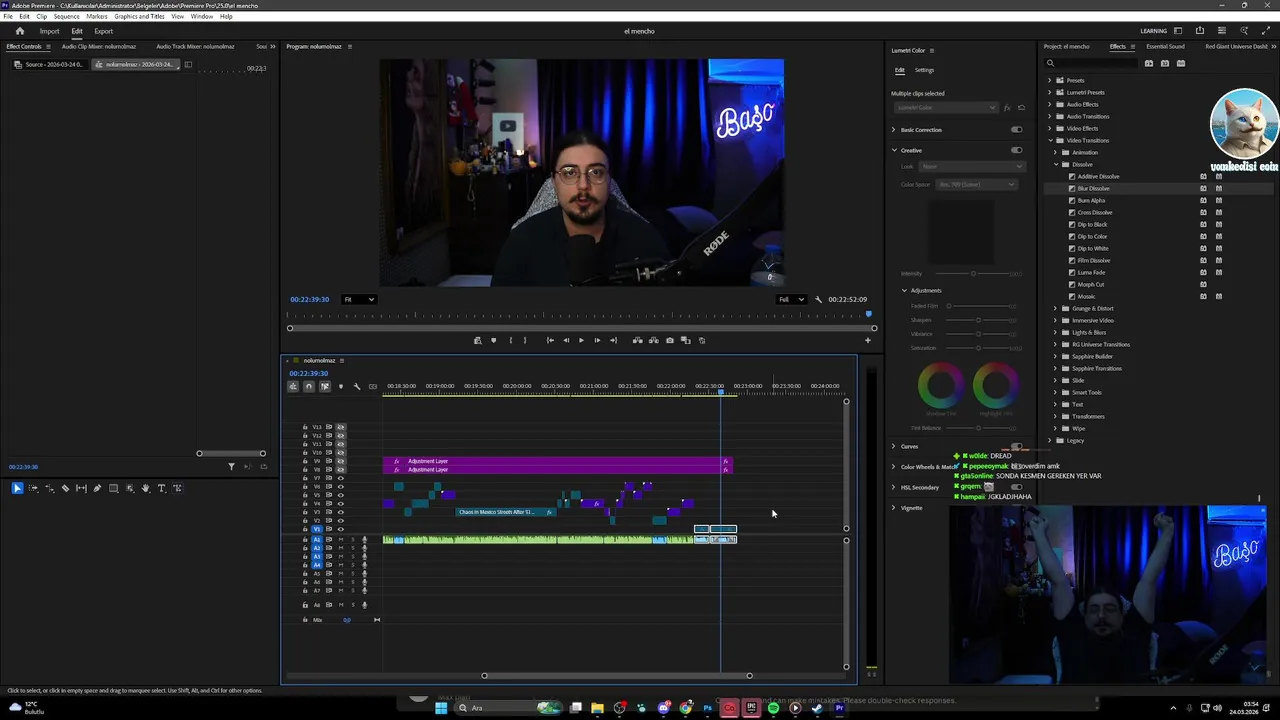This screenshot has width=1280, height=720.
Task: Toggle track output eye for V2
Action: click(x=340, y=521)
